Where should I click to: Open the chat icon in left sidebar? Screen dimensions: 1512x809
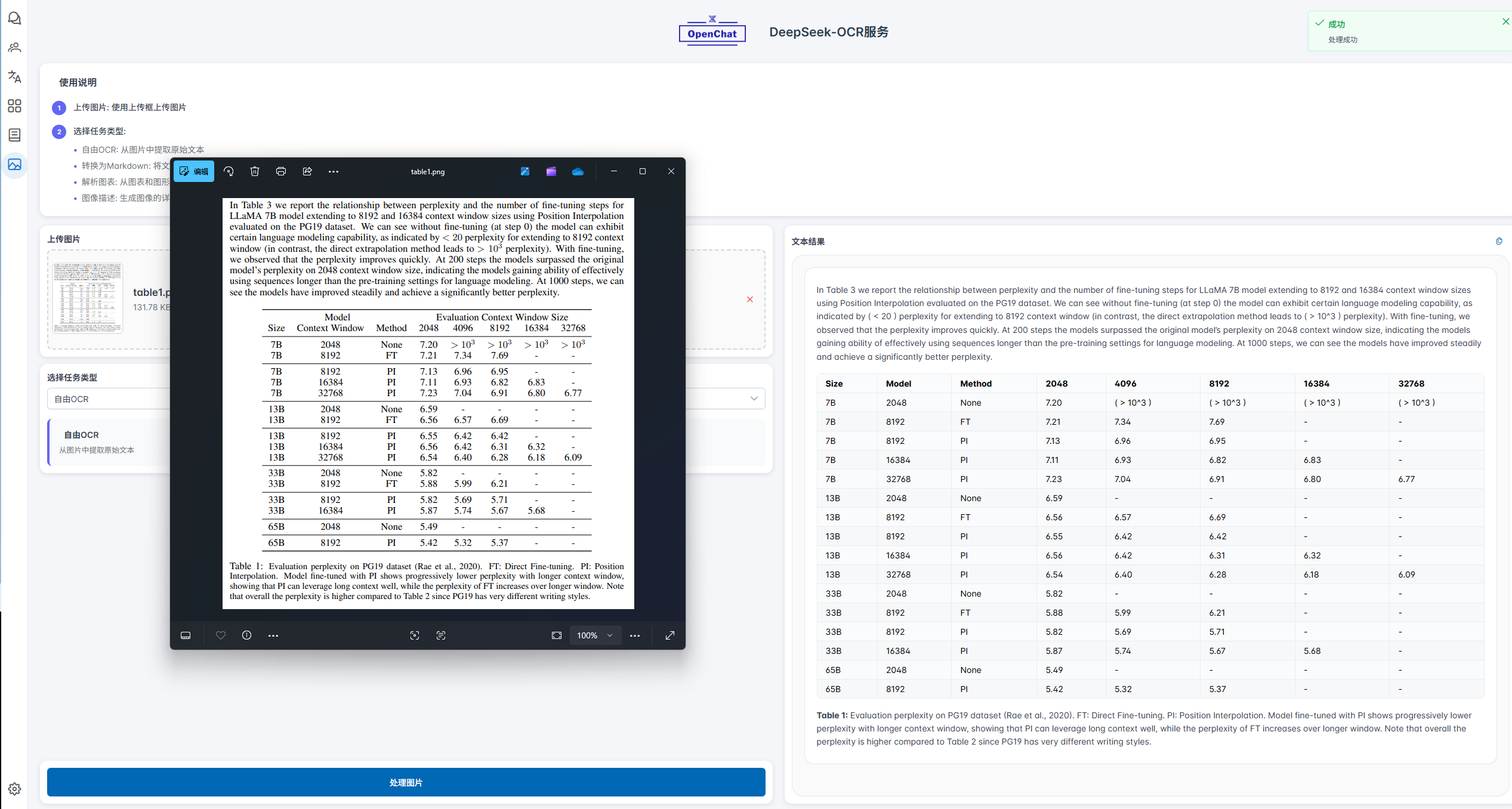pyautogui.click(x=14, y=18)
